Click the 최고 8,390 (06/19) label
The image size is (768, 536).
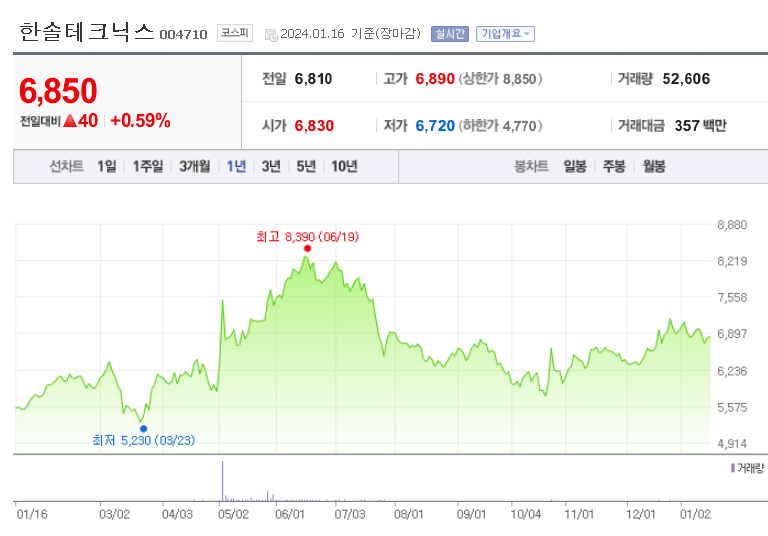[308, 237]
